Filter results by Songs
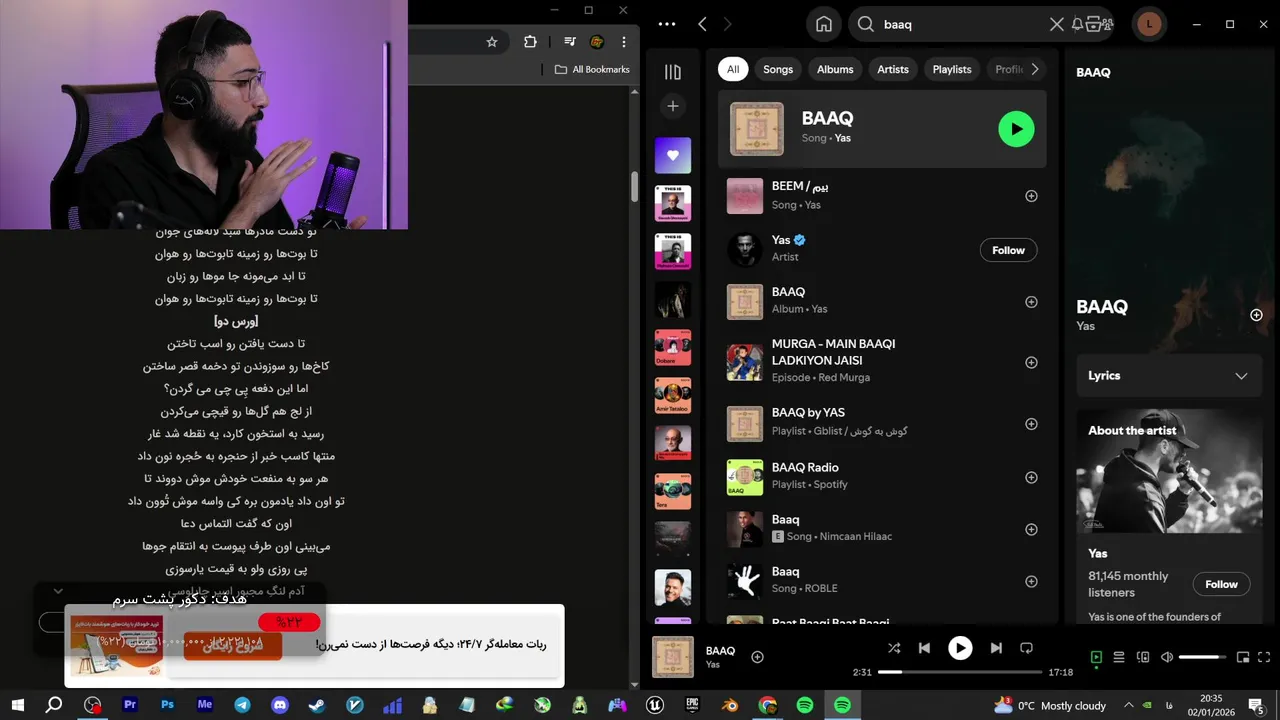Image resolution: width=1280 pixels, height=720 pixels. (778, 69)
